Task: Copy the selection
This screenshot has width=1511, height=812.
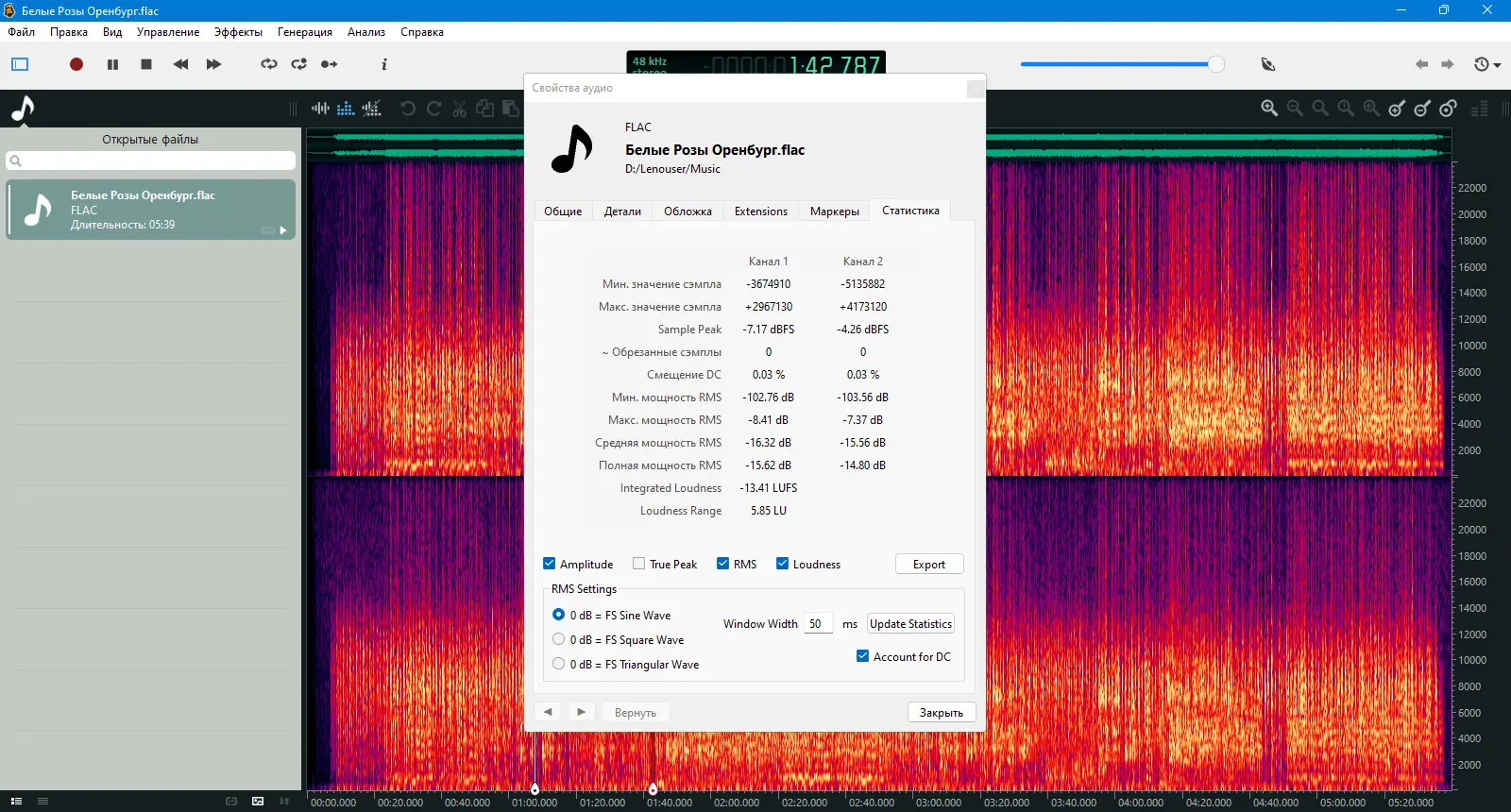Action: 484,109
